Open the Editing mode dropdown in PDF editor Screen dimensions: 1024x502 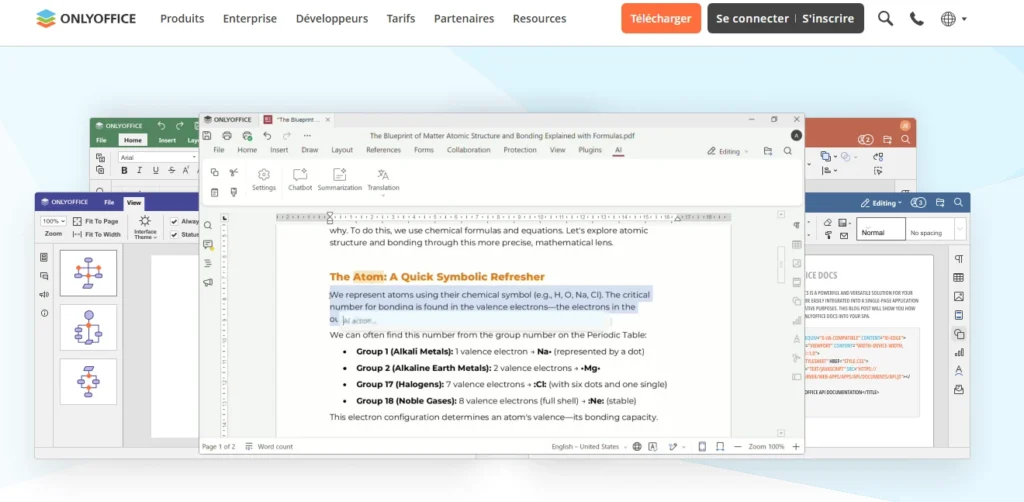pyautogui.click(x=728, y=151)
